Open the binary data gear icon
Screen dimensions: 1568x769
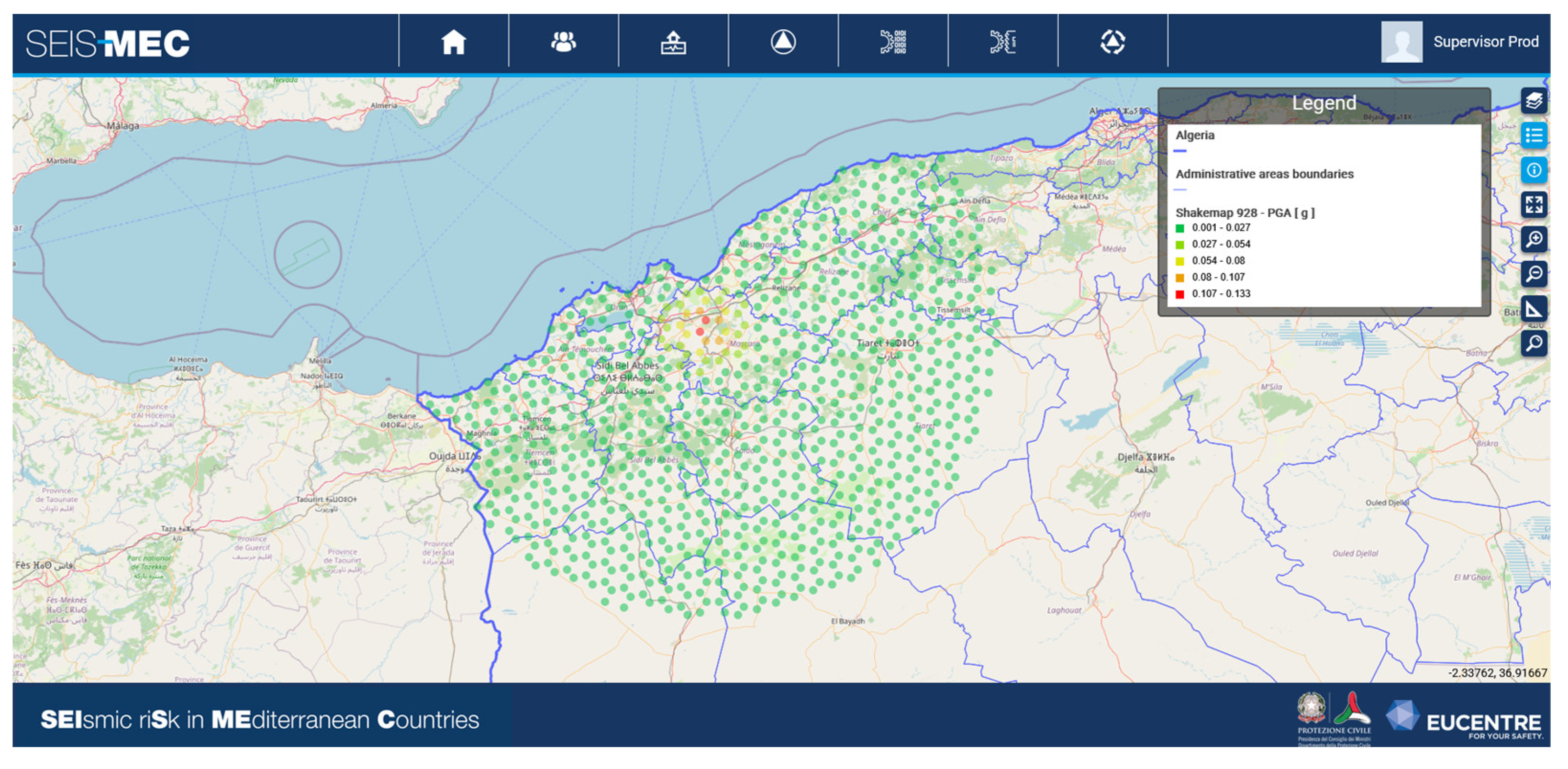point(893,42)
